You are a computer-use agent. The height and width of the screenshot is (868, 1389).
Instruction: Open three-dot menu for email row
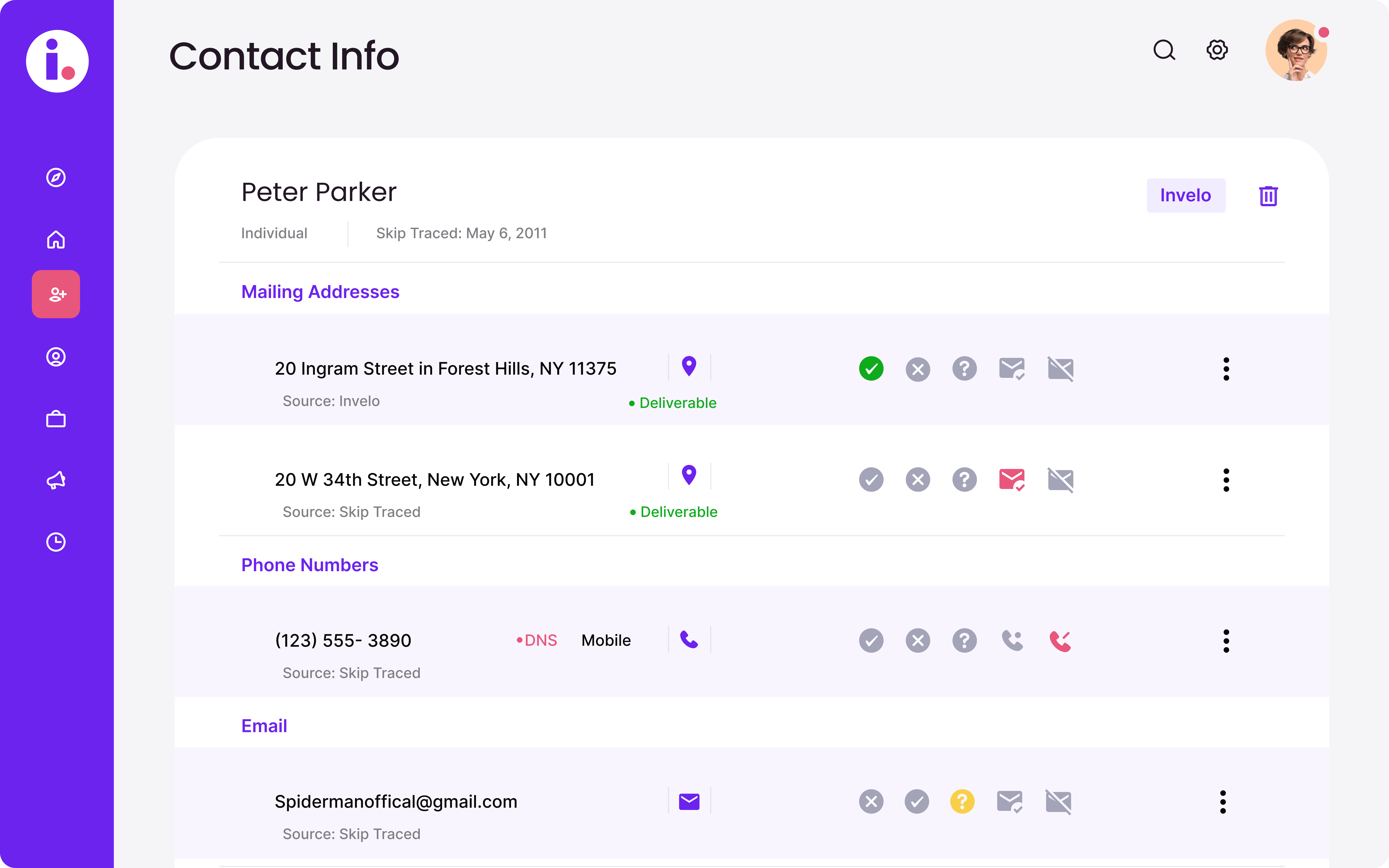point(1223,801)
